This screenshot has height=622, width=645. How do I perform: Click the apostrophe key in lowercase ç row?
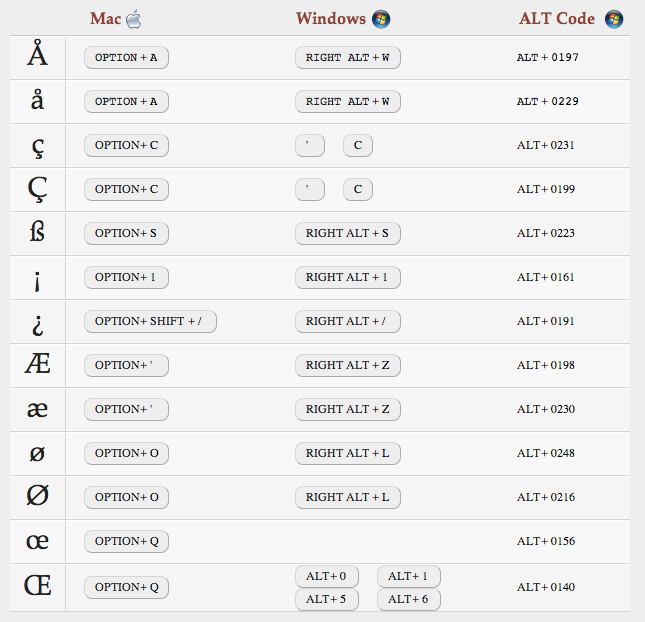click(309, 145)
